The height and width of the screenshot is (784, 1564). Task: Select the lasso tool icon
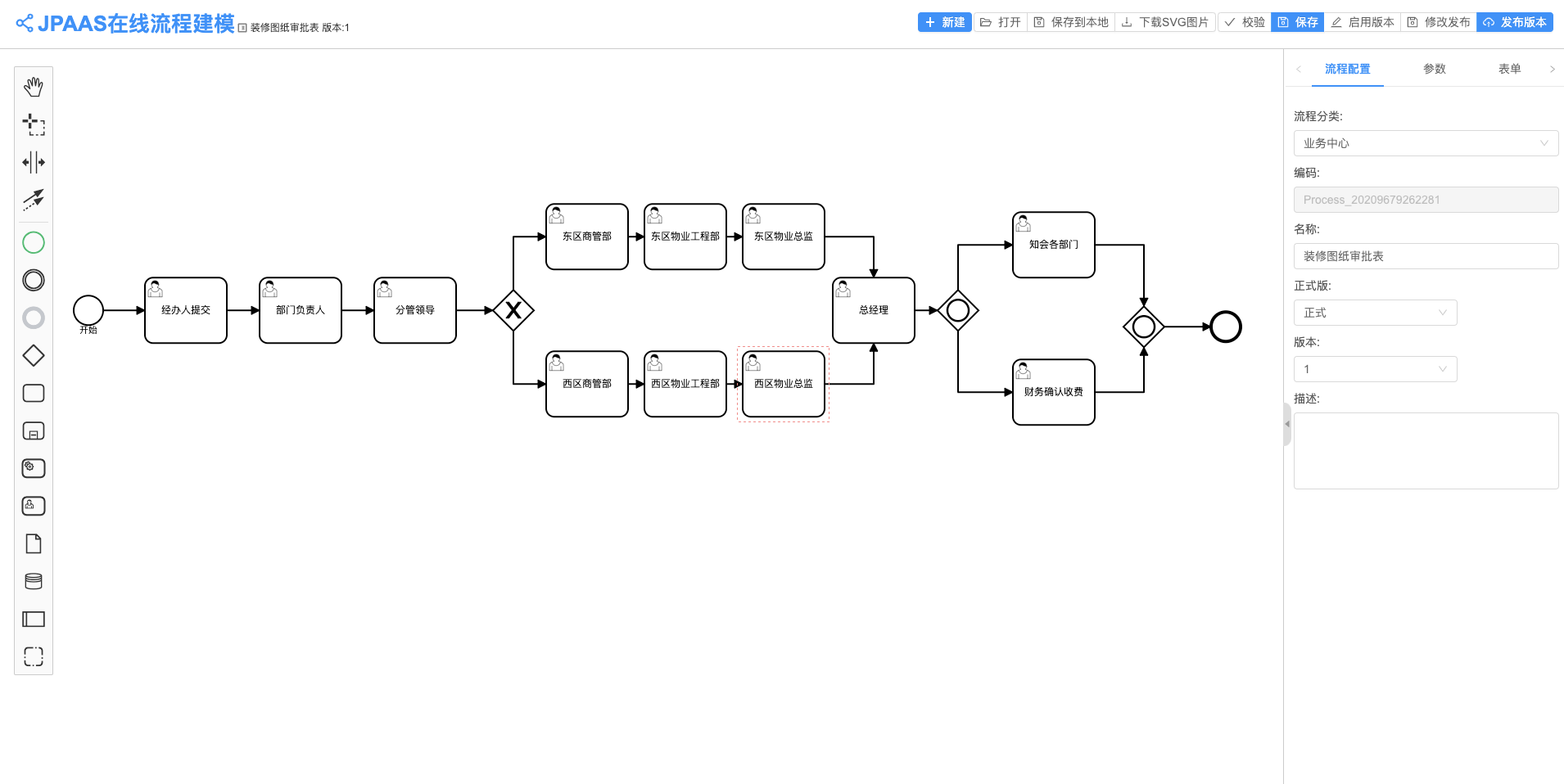coord(34,124)
